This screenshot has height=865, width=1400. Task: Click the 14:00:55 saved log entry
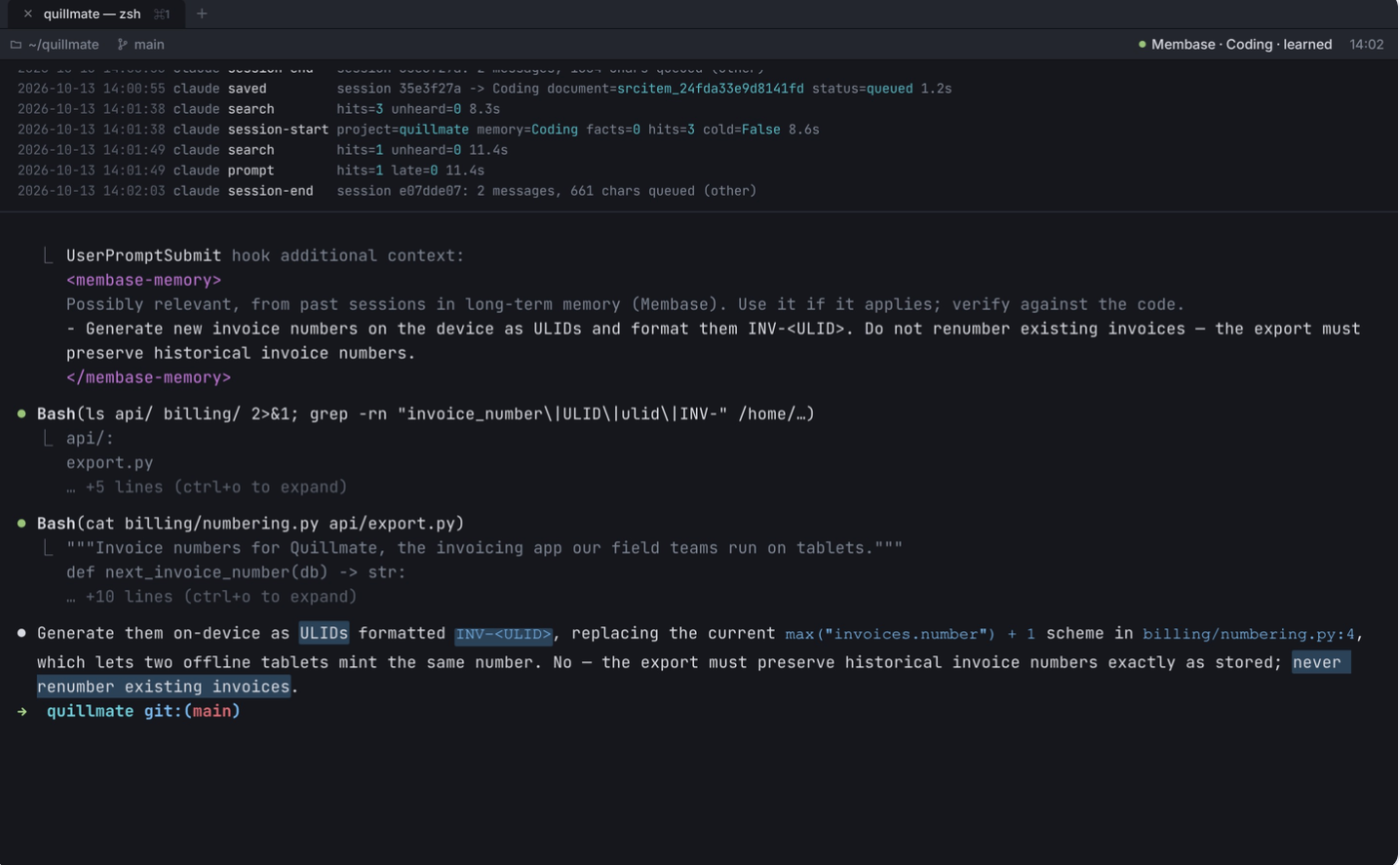(x=484, y=89)
